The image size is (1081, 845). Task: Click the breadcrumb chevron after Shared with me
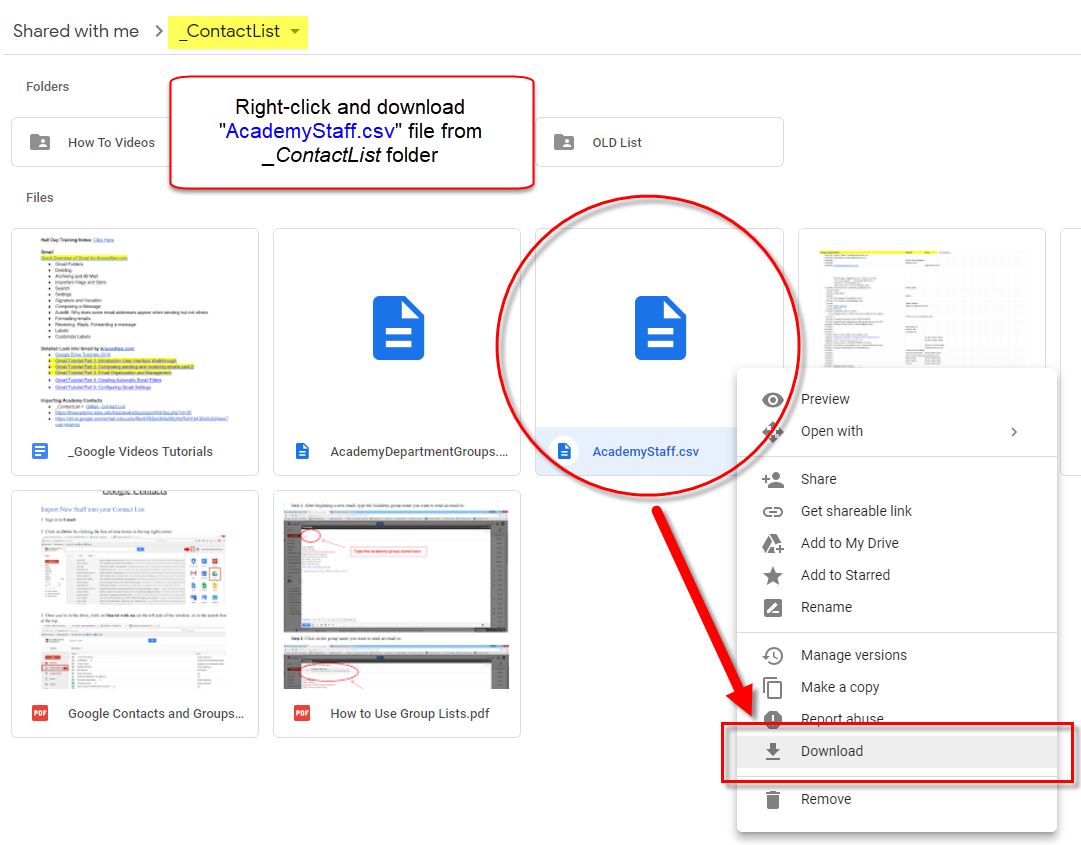[159, 31]
